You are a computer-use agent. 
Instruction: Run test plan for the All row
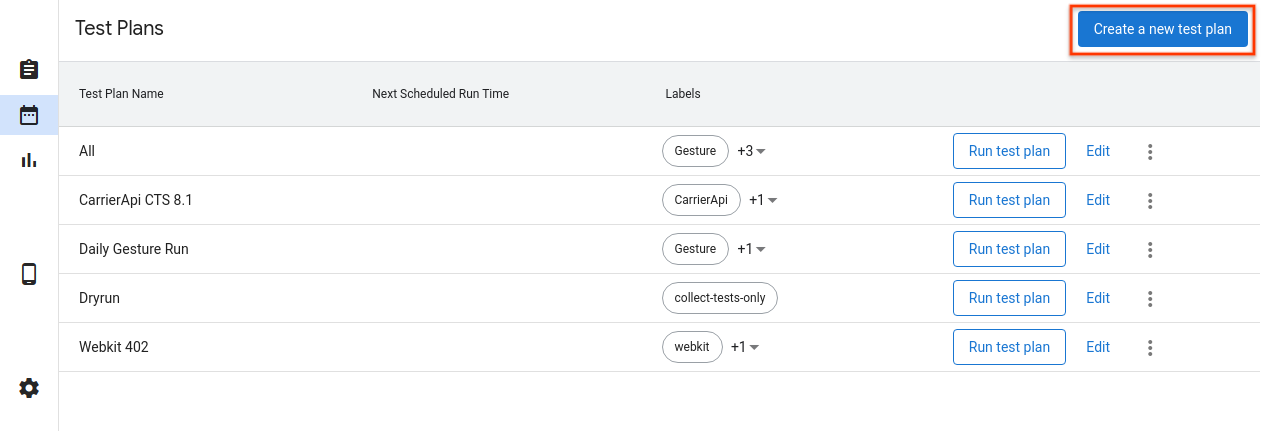[1009, 151]
